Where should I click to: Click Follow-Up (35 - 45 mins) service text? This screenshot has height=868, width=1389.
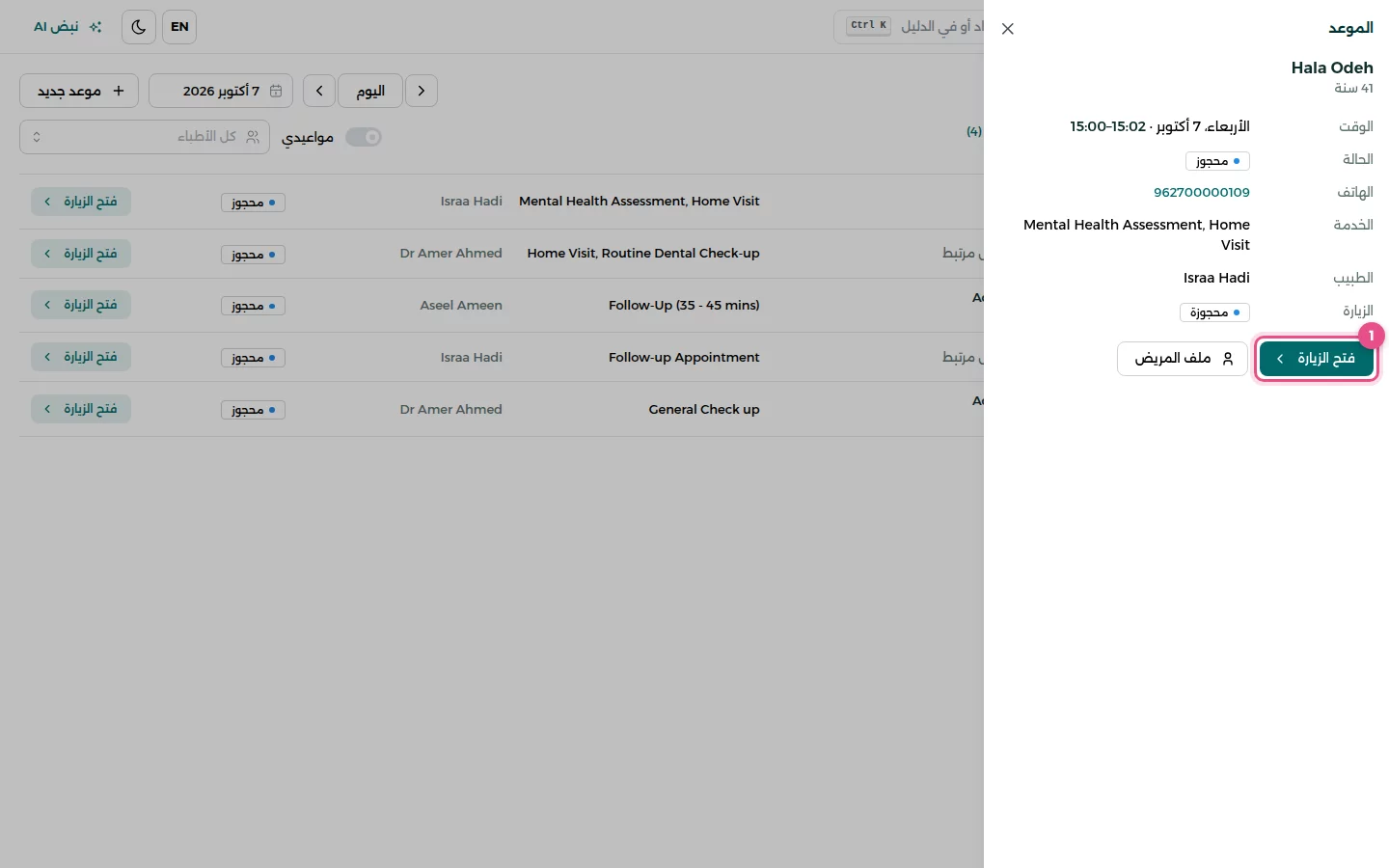click(684, 305)
